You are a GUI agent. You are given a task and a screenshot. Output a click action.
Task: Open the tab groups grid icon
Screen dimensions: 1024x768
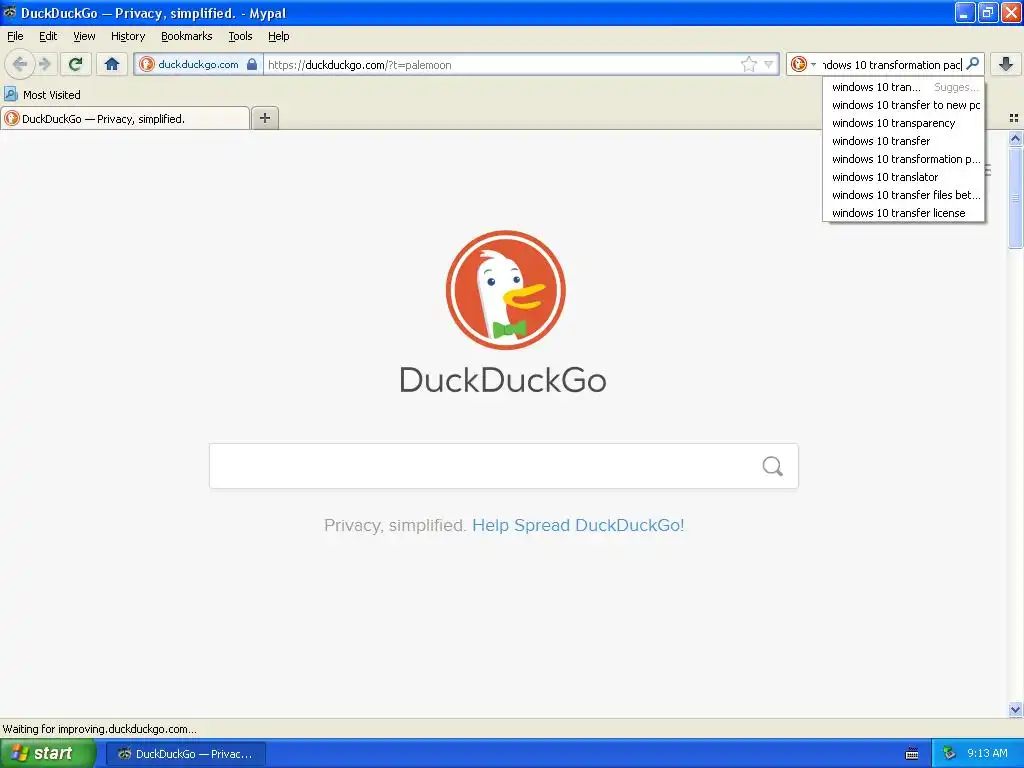coord(1014,118)
